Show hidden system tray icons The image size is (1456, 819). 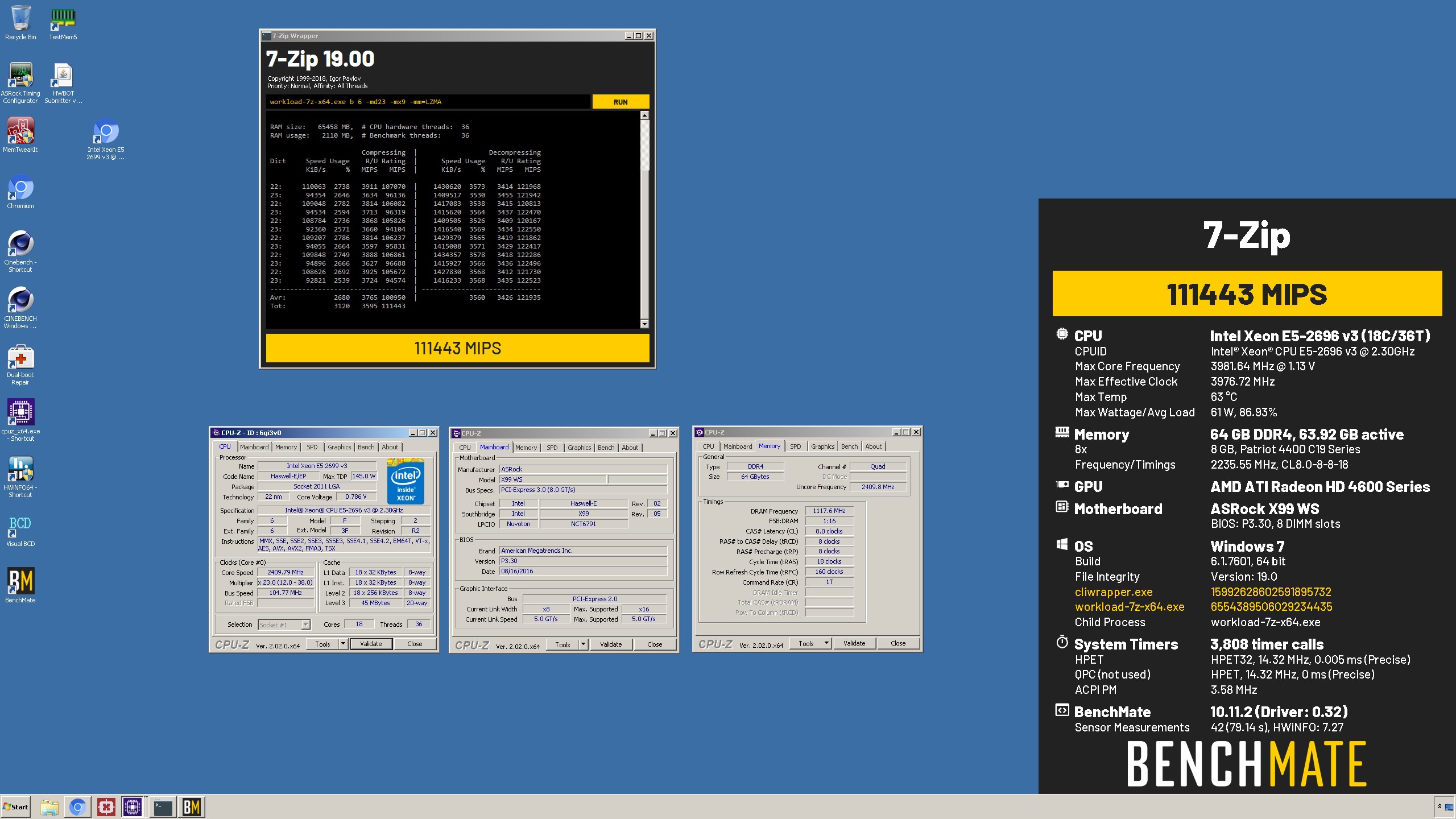coord(1440,806)
